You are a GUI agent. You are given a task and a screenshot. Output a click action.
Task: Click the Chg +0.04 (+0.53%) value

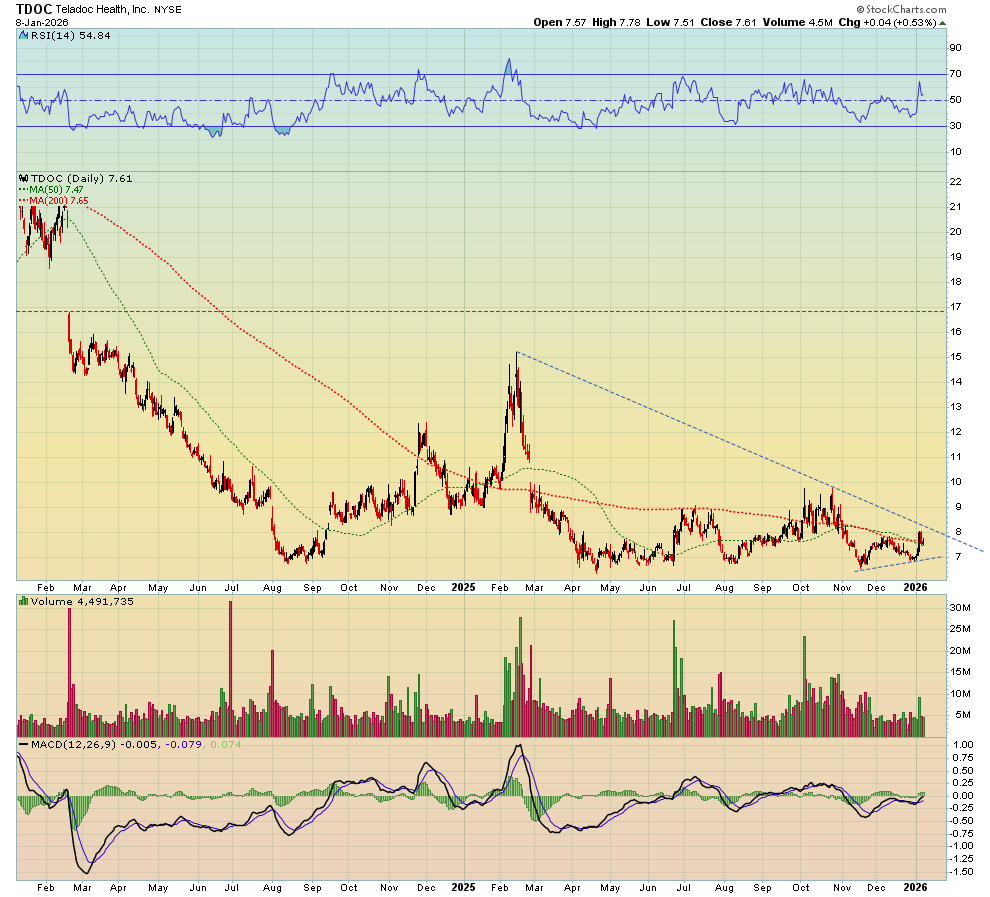(x=887, y=23)
